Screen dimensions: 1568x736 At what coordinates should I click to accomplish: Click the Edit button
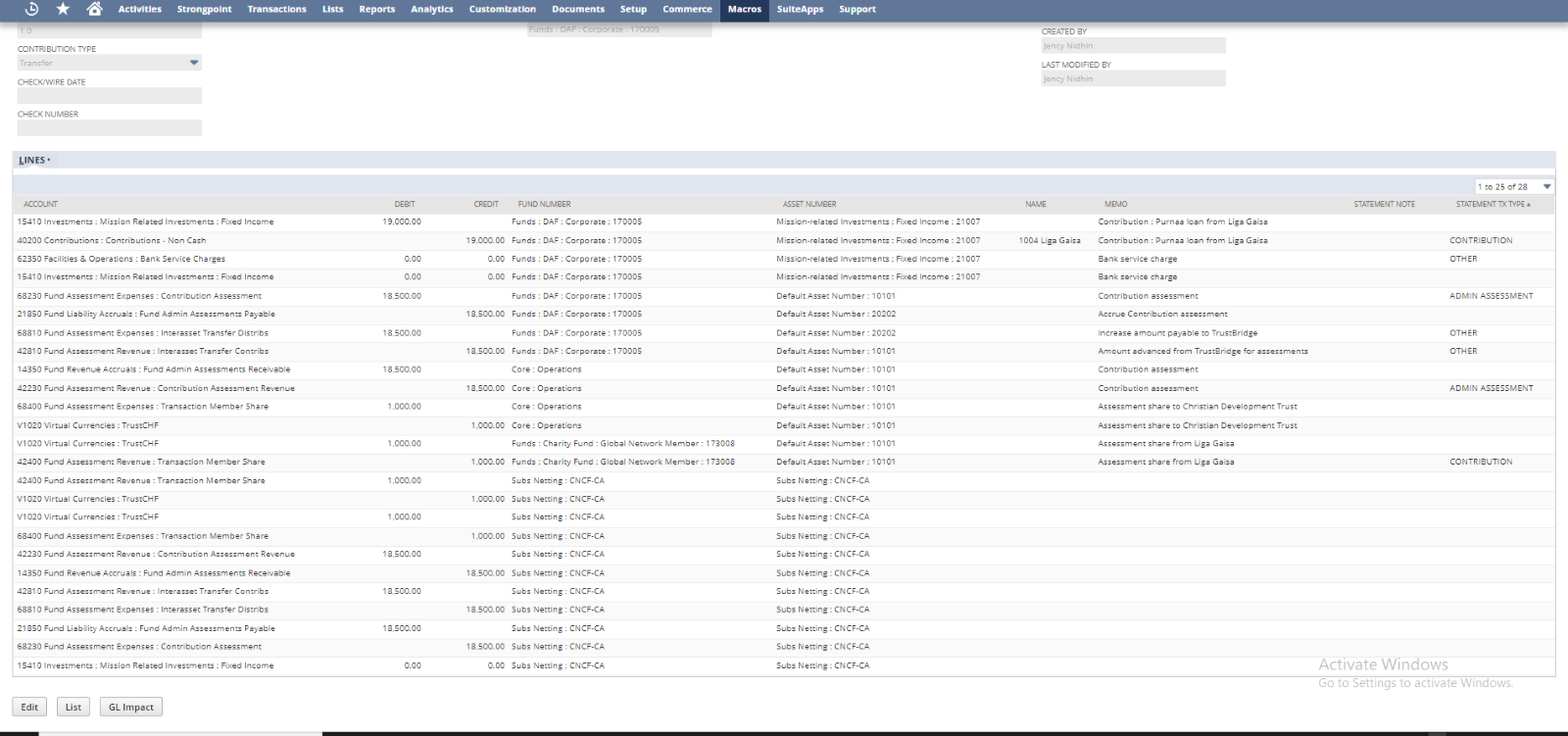point(29,707)
